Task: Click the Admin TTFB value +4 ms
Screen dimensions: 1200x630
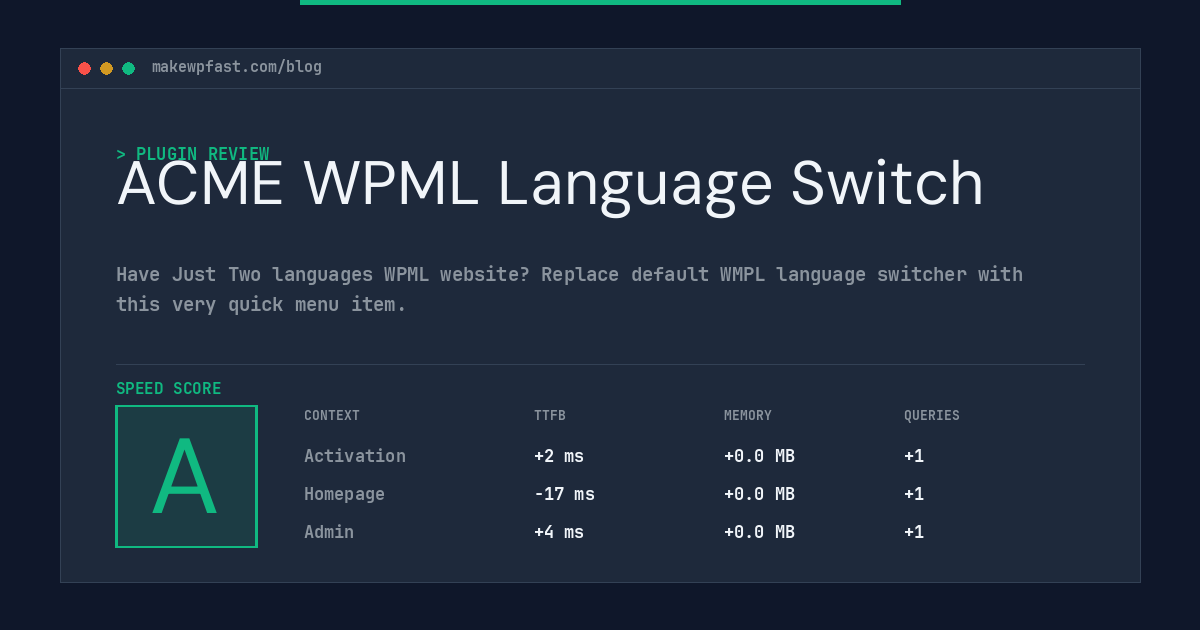Action: [x=559, y=532]
